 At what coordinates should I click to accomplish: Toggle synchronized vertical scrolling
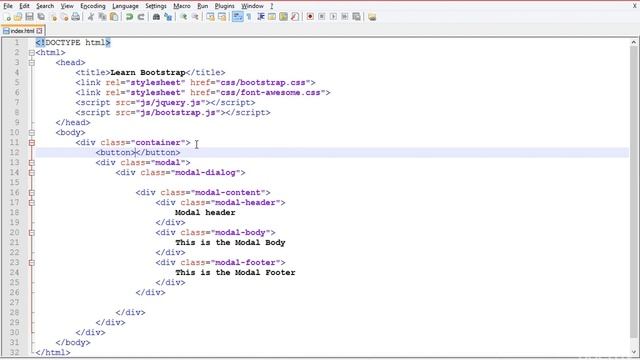210,17
